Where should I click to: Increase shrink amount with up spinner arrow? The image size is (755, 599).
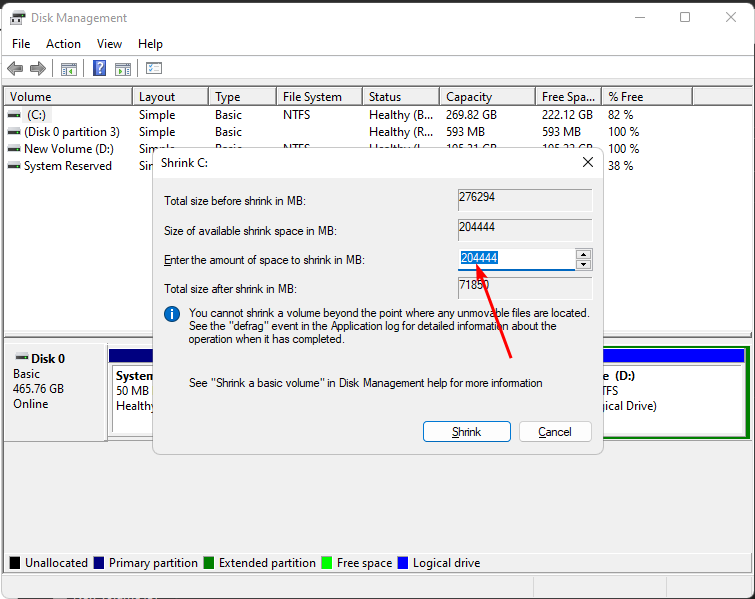pyautogui.click(x=584, y=254)
